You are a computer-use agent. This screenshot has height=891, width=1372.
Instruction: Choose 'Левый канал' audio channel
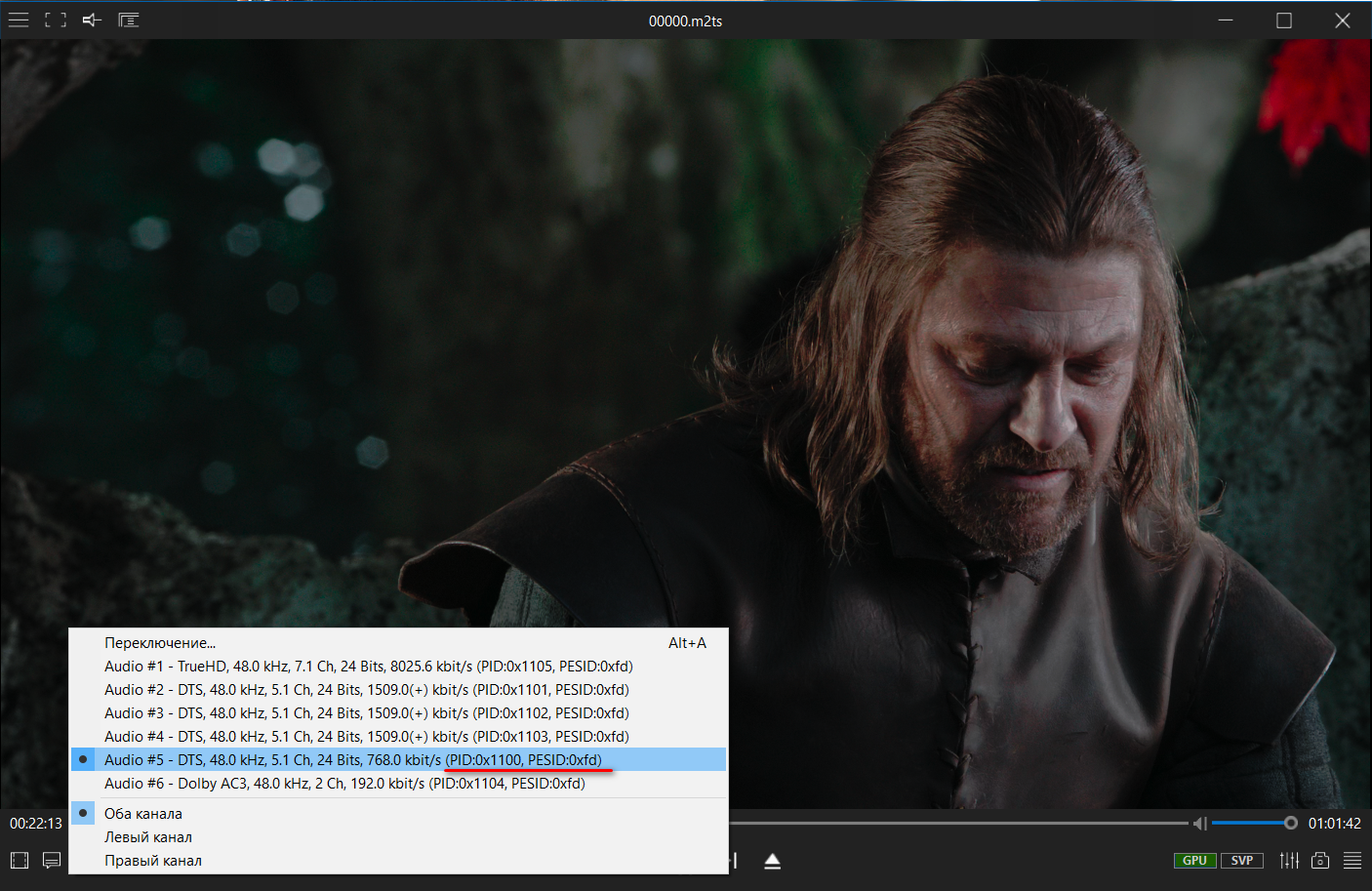(x=148, y=837)
